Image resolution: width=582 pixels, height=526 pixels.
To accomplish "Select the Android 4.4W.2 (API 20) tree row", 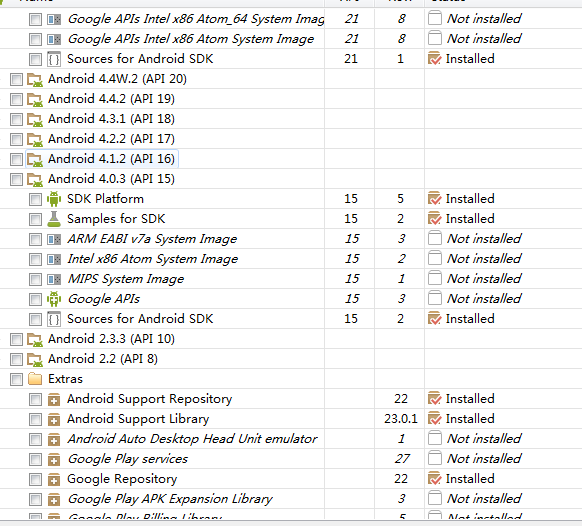I will [117, 79].
